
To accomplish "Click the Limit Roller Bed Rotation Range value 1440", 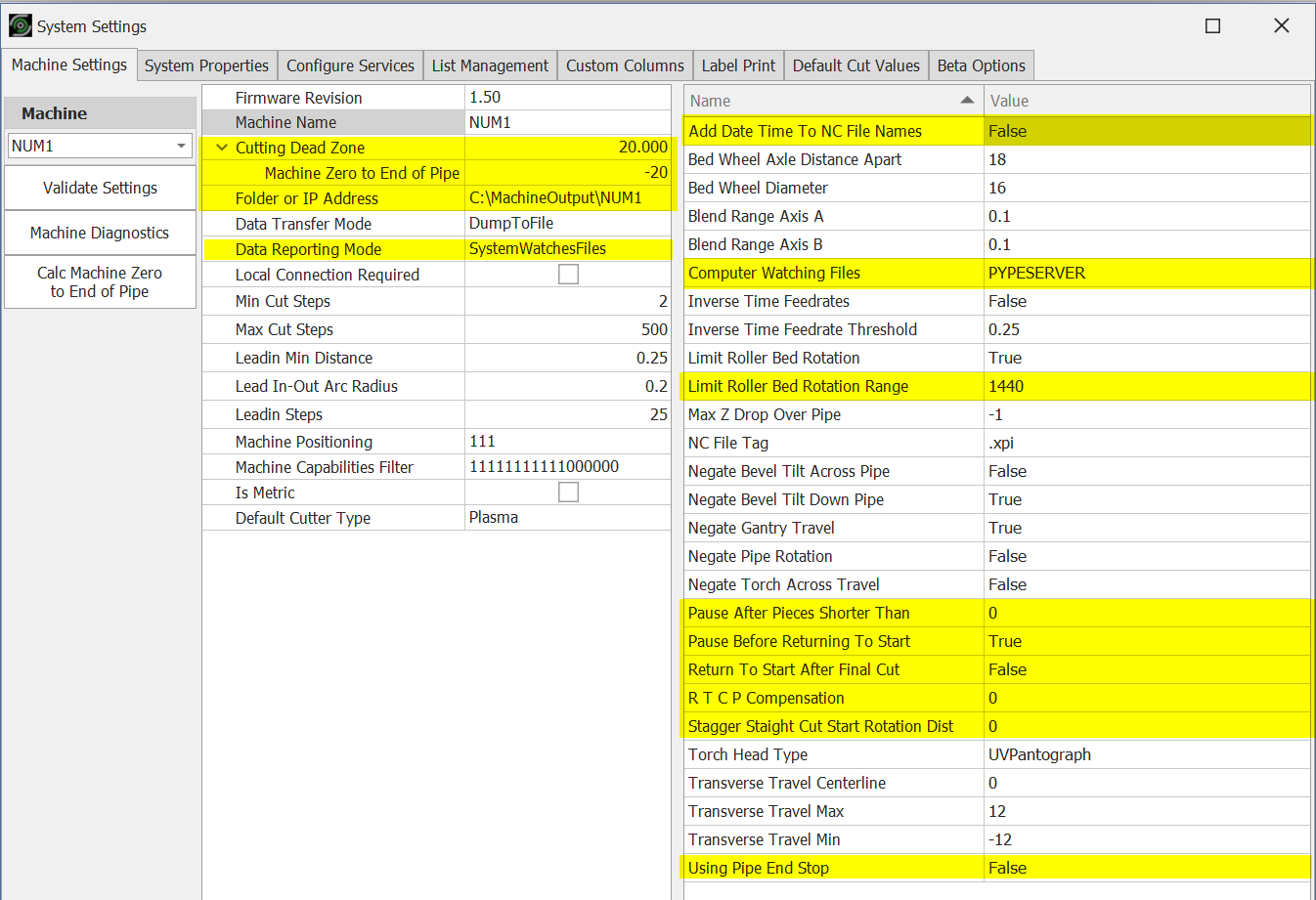I will click(1147, 386).
